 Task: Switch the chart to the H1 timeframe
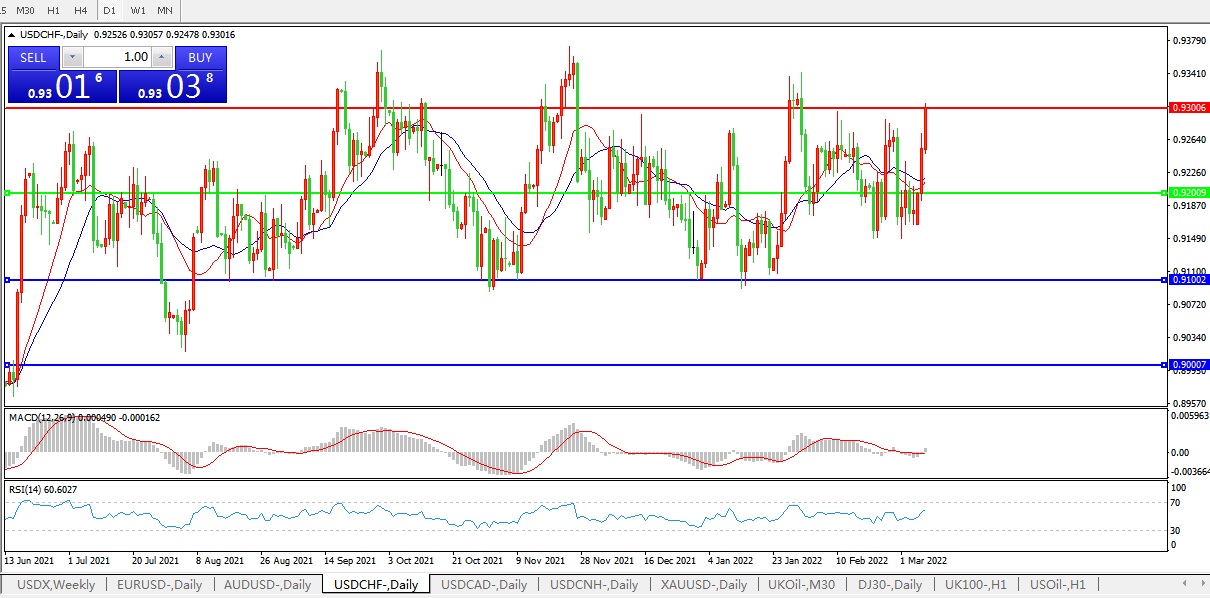[x=54, y=10]
